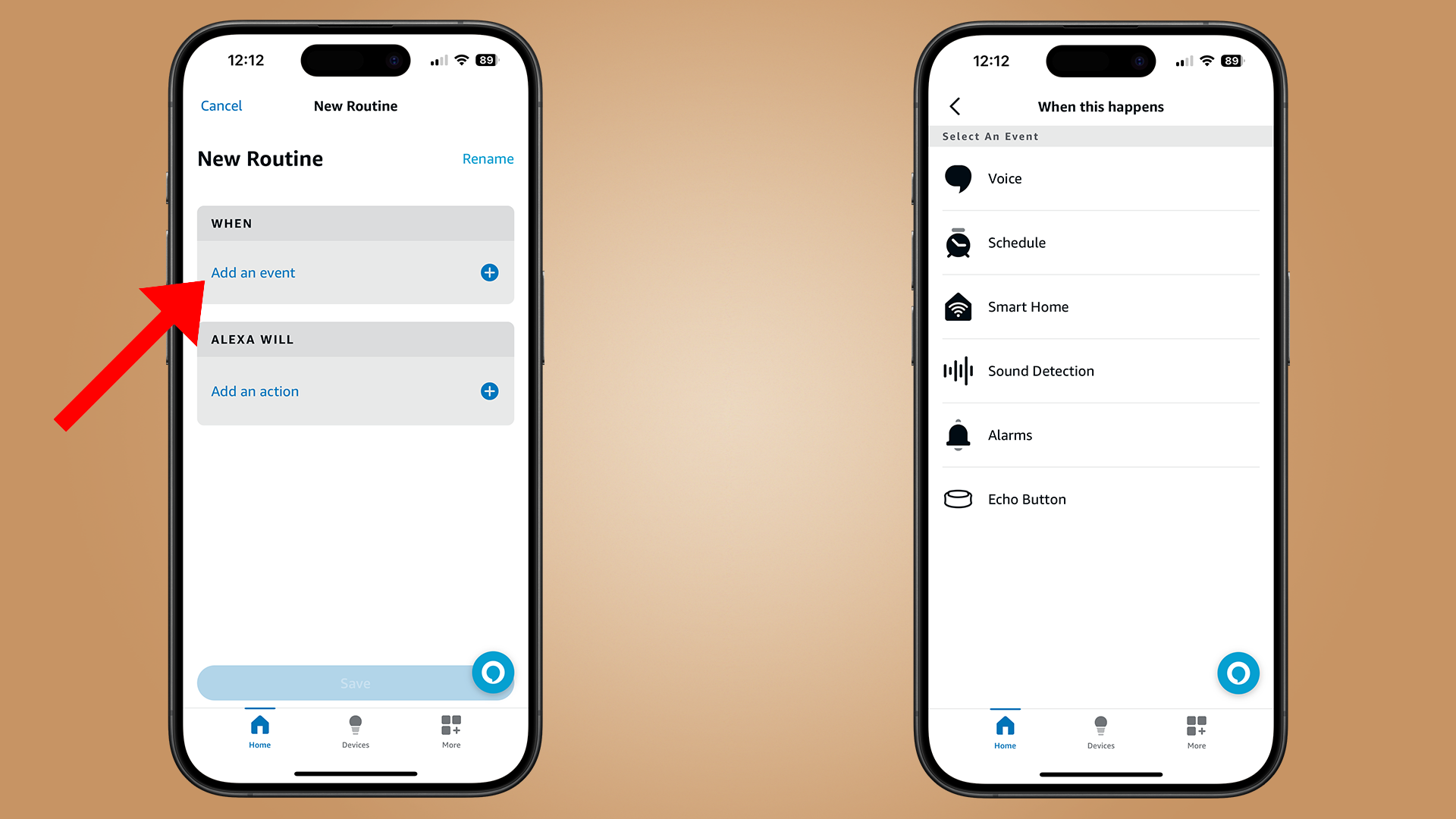Select the Schedule event option
This screenshot has height=819, width=1456.
[1099, 243]
